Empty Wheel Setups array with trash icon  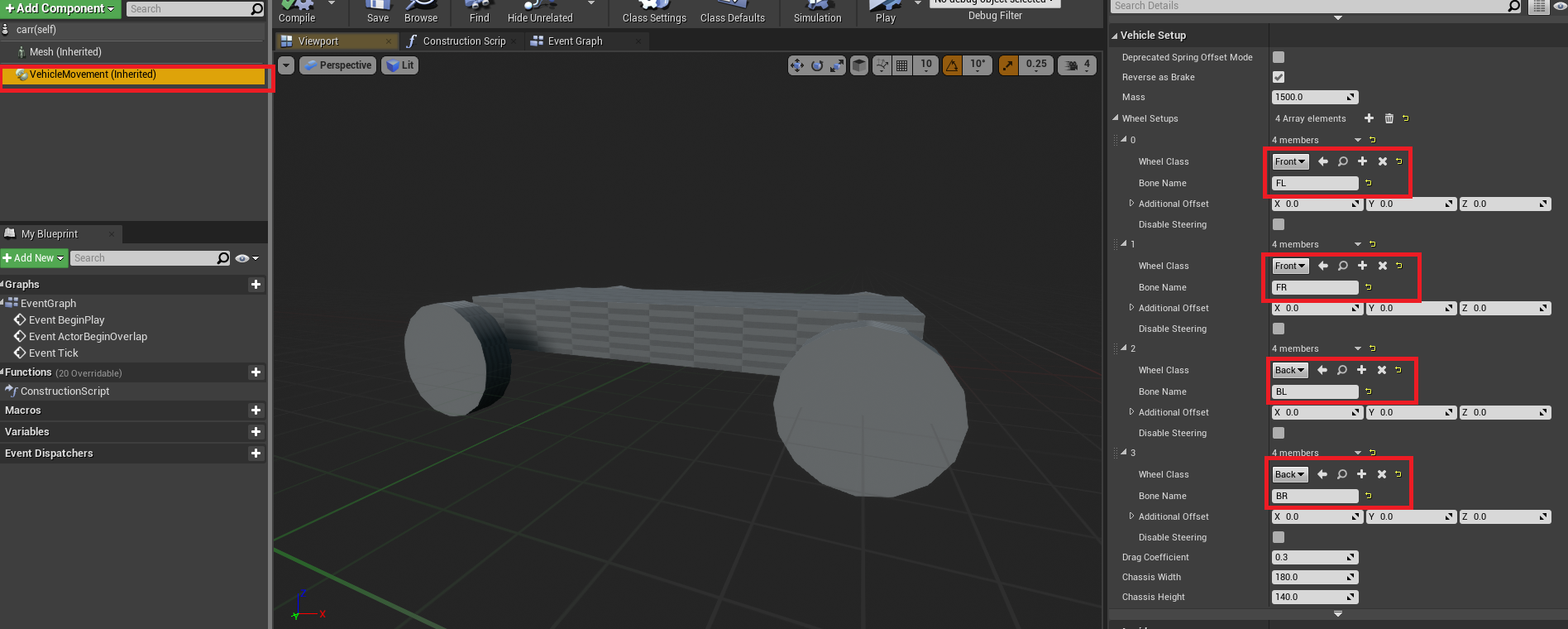tap(1389, 118)
